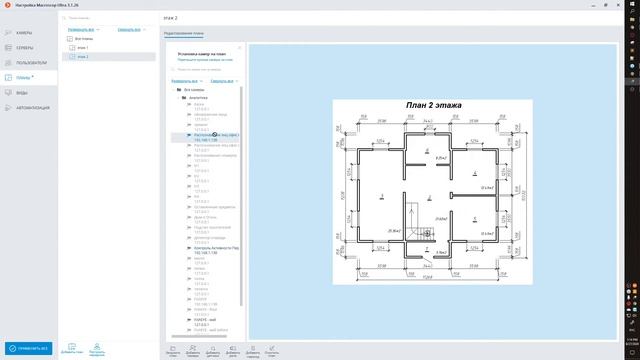Click the Добавить план icon at bottom
This screenshot has width=640, height=360.
72,347
